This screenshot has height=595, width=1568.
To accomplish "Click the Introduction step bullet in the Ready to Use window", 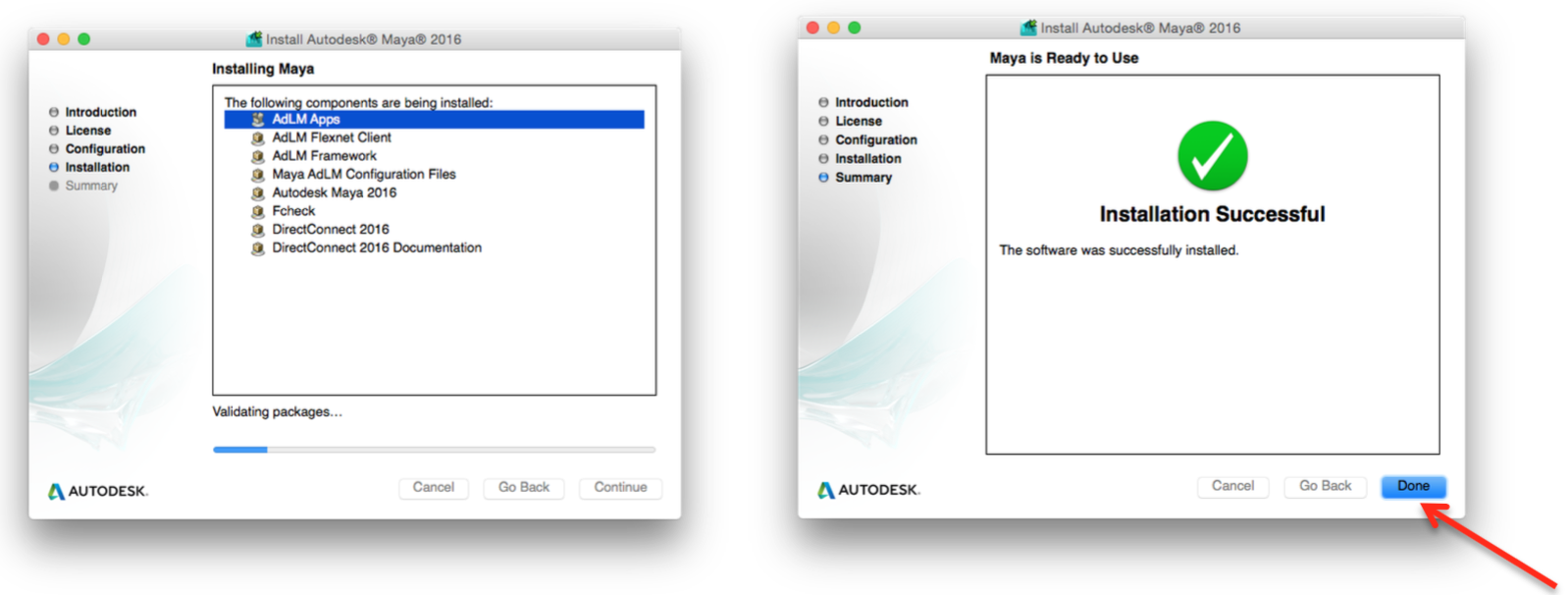I will [x=823, y=102].
